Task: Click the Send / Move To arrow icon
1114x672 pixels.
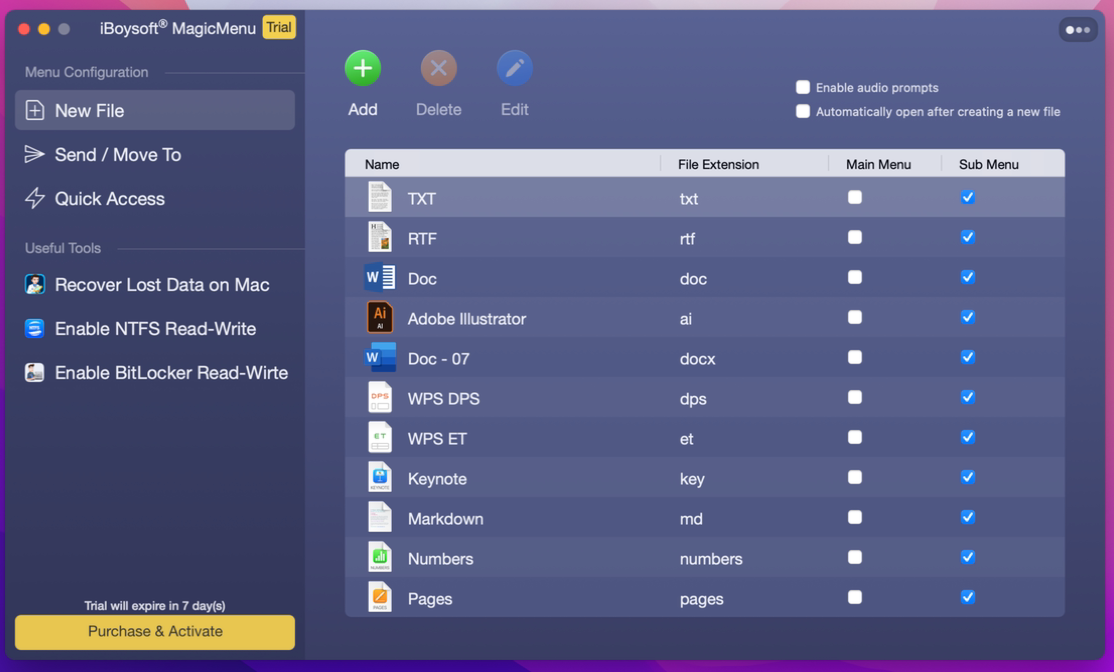Action: (34, 154)
